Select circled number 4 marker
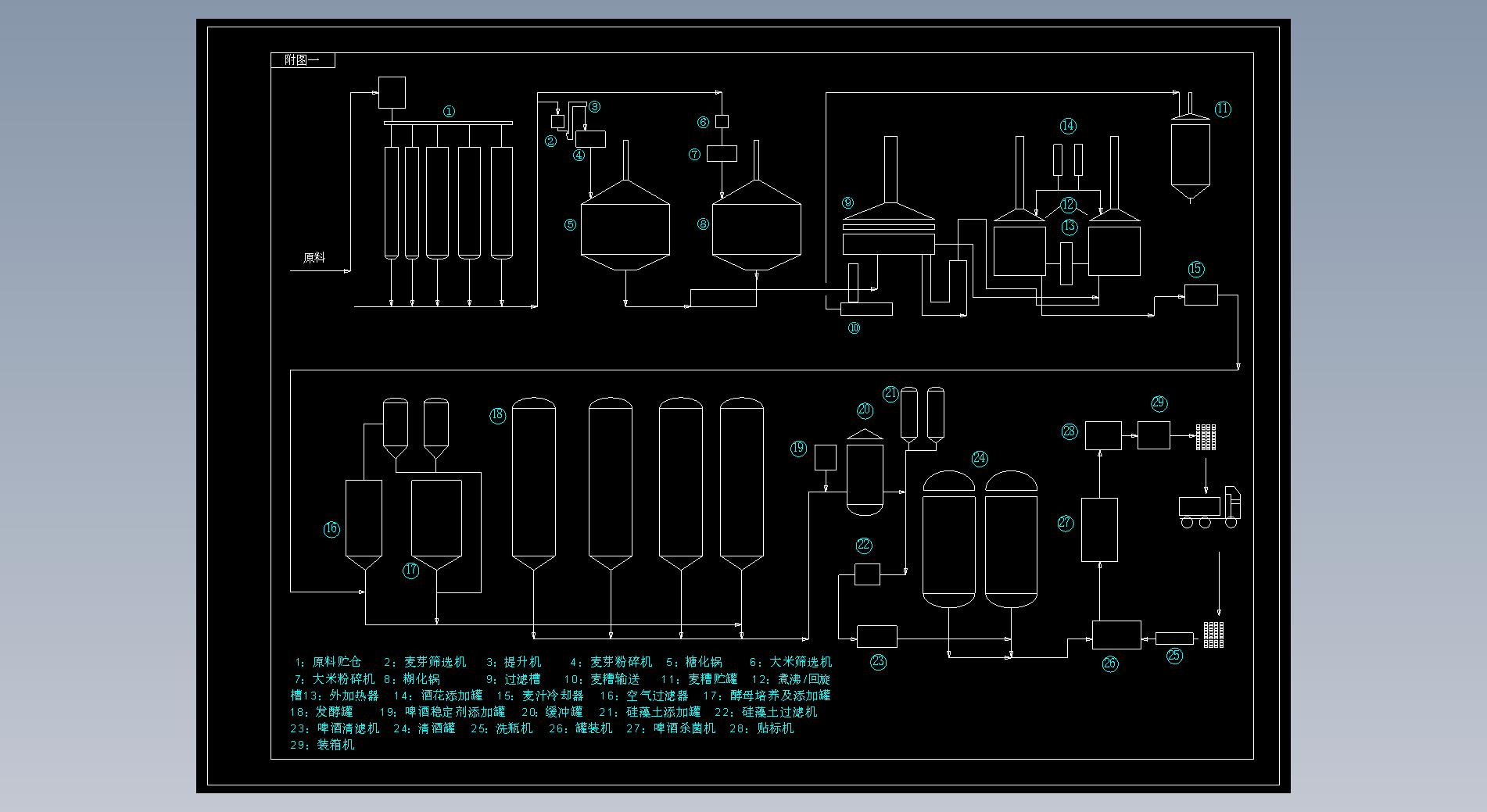This screenshot has height=812, width=1487. coord(579,155)
